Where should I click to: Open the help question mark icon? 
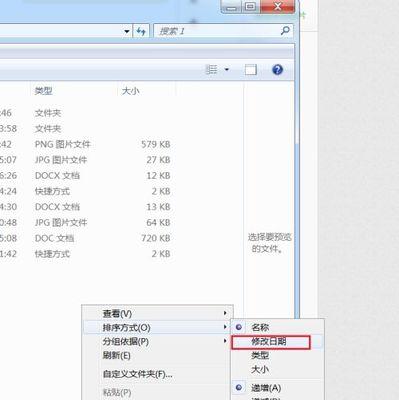pyautogui.click(x=277, y=70)
